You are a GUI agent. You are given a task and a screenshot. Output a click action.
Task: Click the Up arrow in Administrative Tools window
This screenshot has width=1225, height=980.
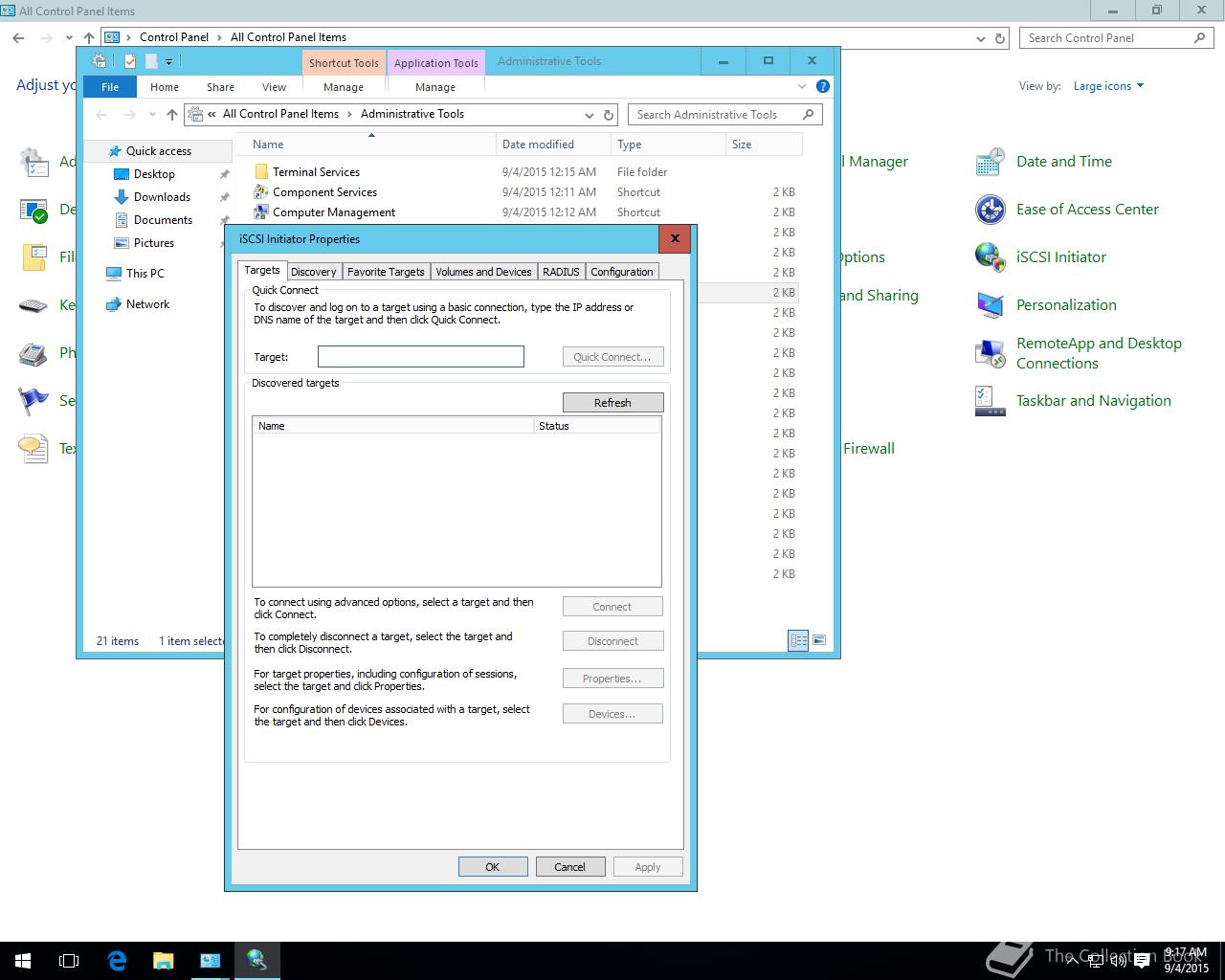(172, 115)
